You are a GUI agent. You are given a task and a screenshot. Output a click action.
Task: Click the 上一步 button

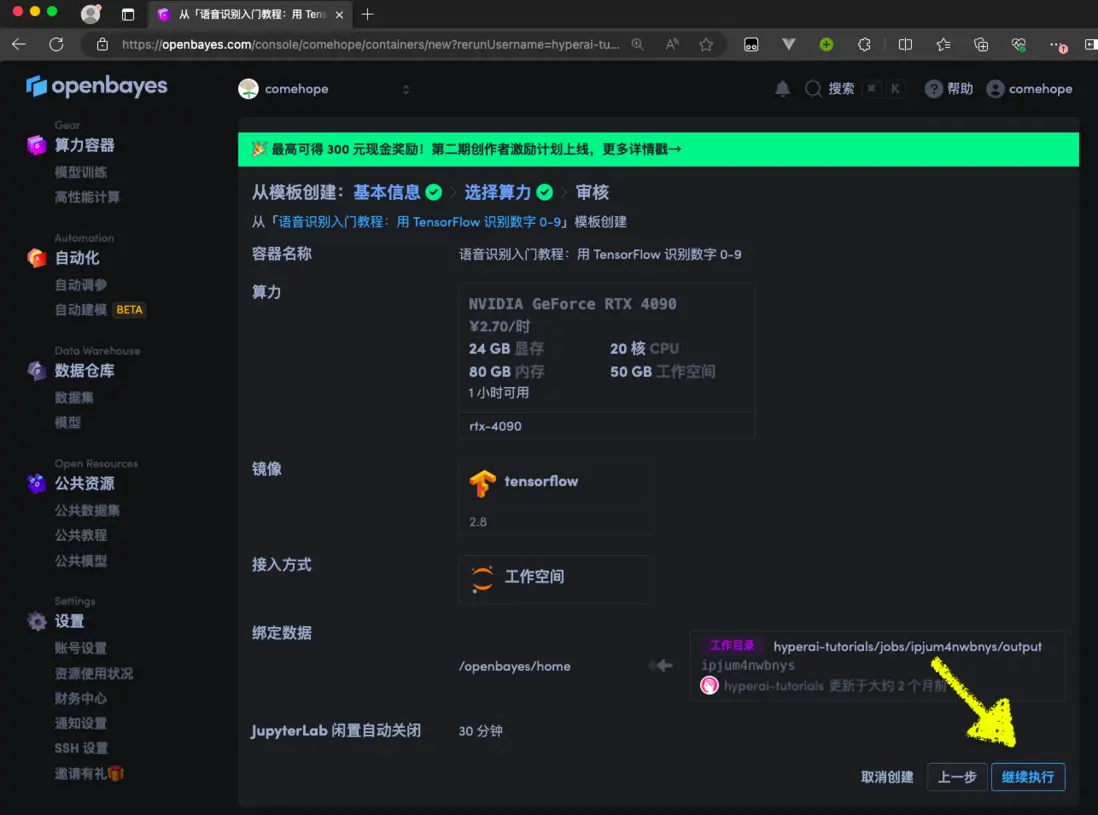pos(957,776)
